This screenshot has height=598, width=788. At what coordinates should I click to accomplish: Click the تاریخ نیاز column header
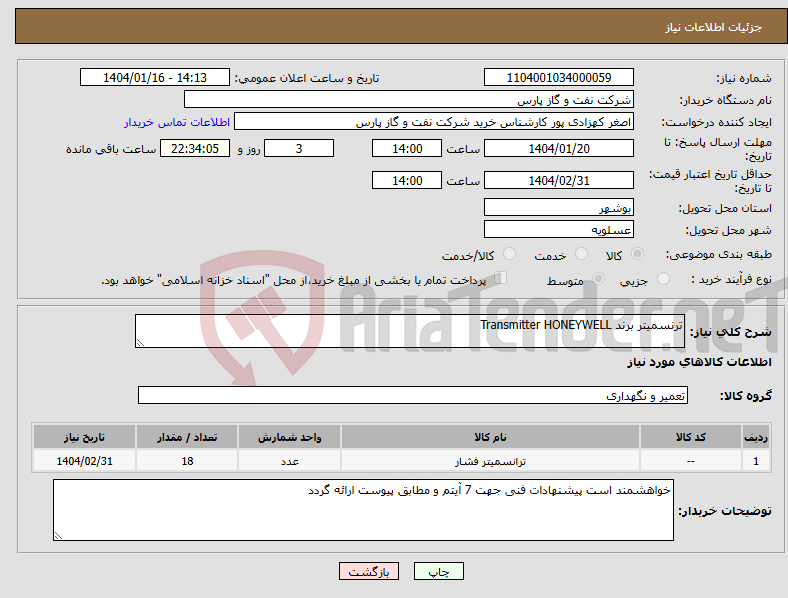tap(84, 437)
